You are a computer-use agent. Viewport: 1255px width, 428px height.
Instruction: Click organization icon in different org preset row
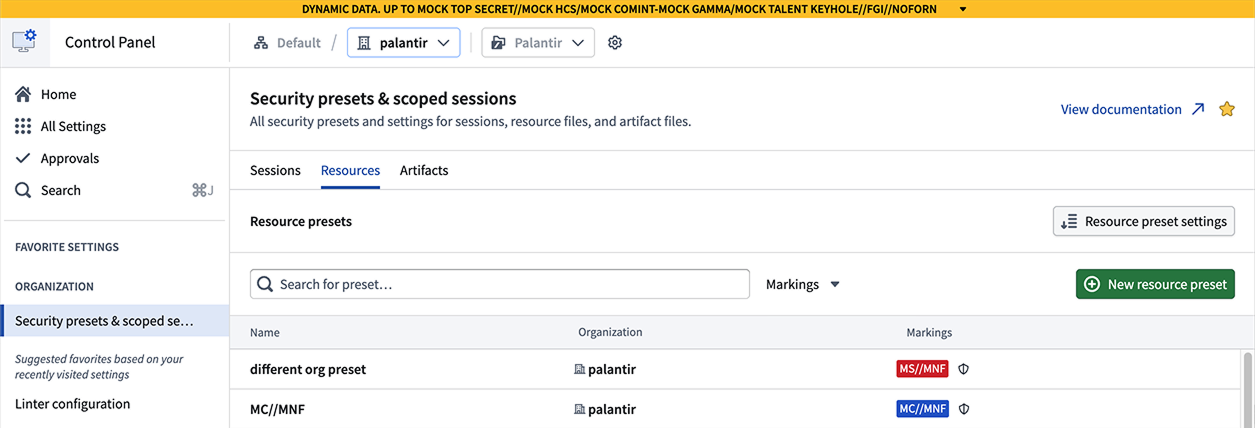tap(579, 369)
